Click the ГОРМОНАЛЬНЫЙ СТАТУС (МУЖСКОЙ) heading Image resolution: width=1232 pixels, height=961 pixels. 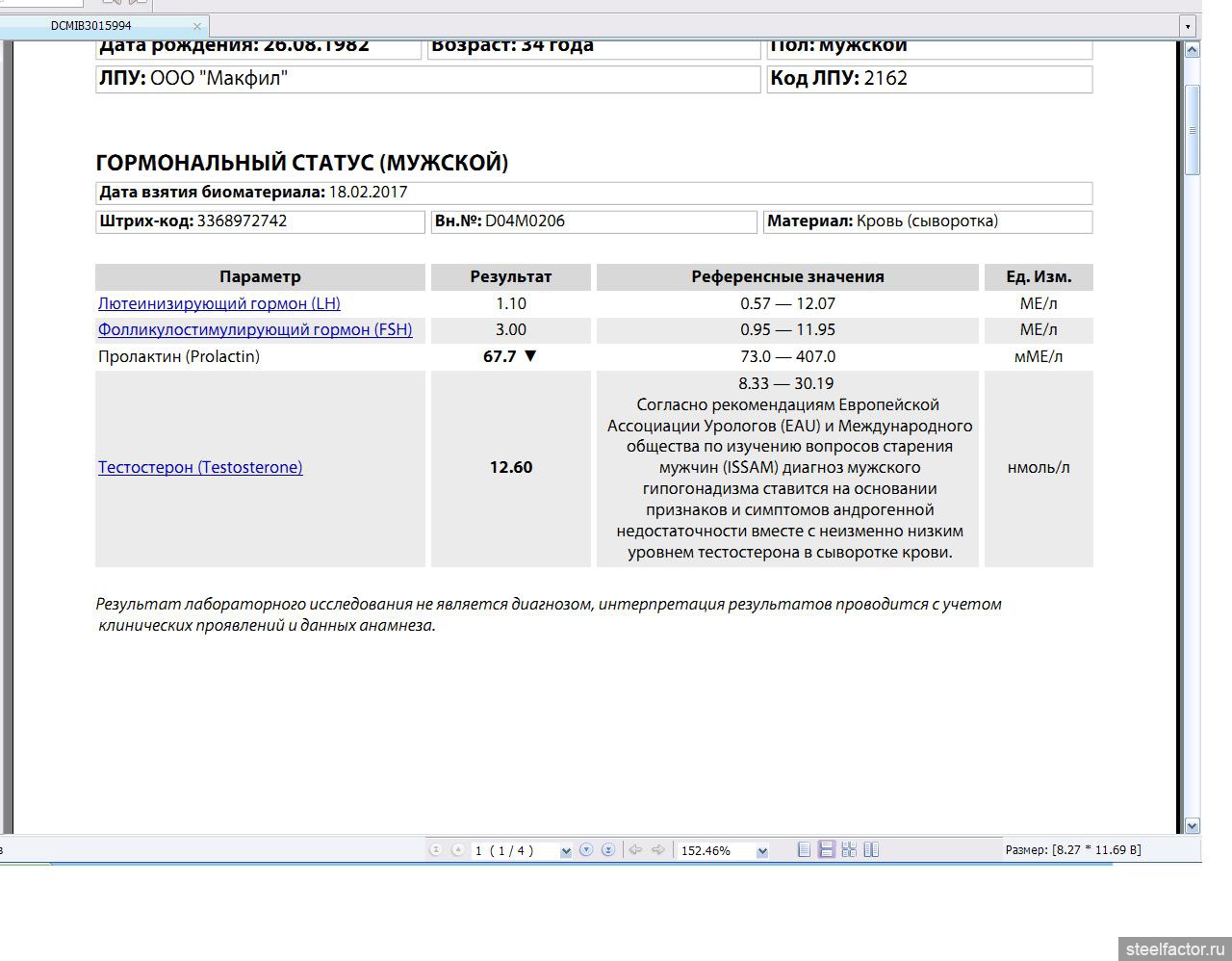click(x=302, y=163)
